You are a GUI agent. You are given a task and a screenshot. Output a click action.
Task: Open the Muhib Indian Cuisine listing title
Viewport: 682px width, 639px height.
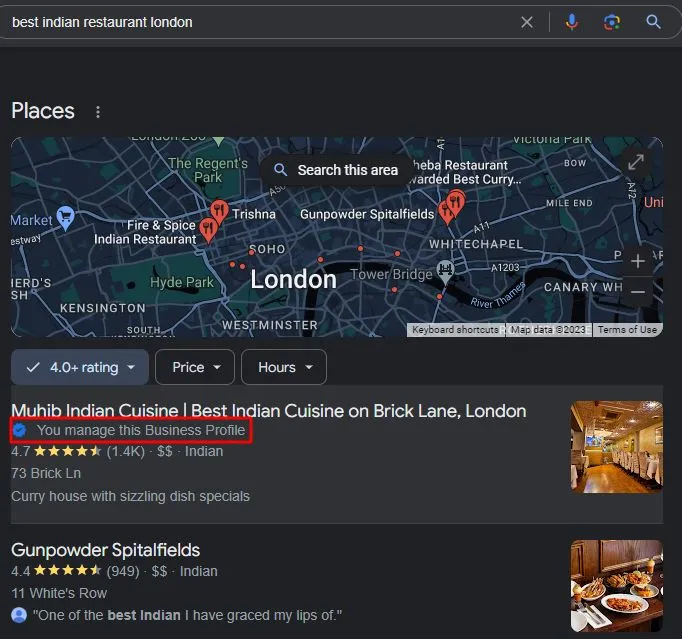[x=269, y=411]
